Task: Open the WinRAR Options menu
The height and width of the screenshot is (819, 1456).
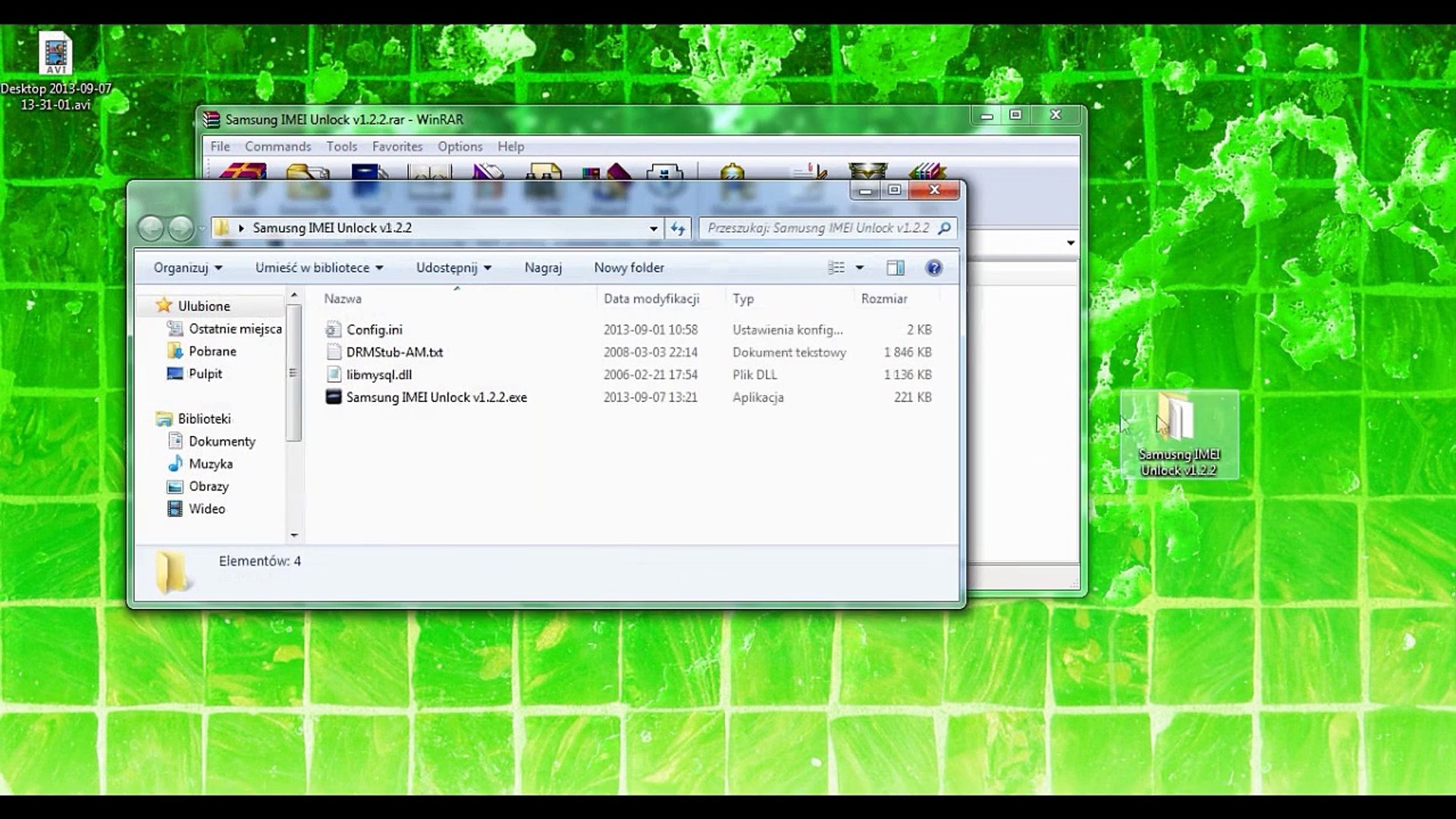Action: coord(460,146)
